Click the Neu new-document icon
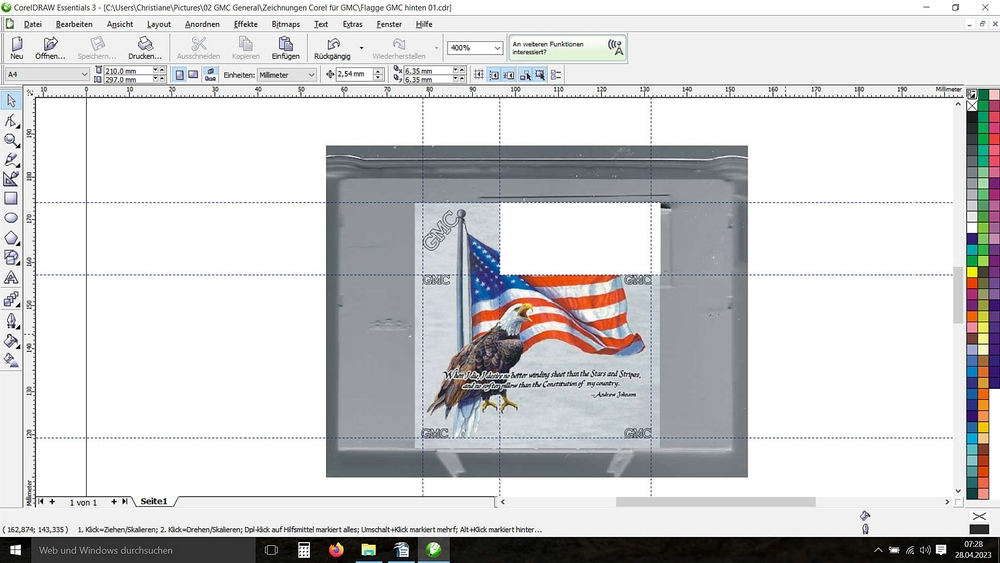 17,44
